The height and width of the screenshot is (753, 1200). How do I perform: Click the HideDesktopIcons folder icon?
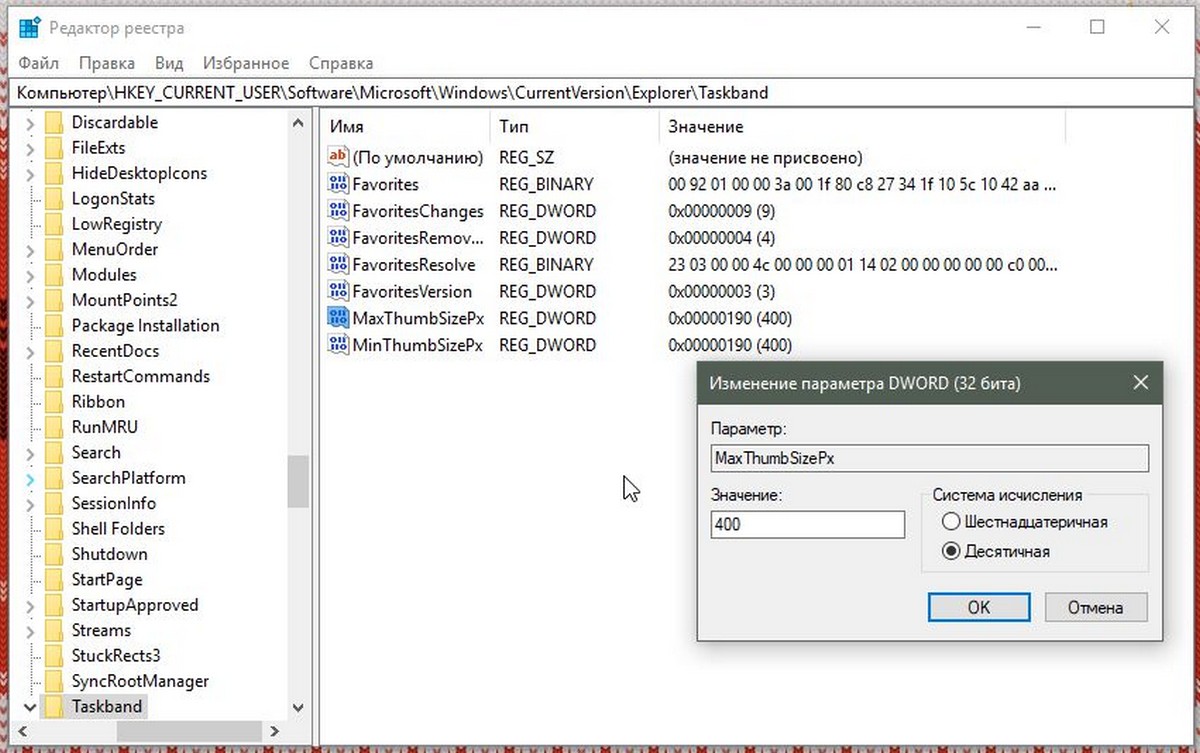point(53,173)
